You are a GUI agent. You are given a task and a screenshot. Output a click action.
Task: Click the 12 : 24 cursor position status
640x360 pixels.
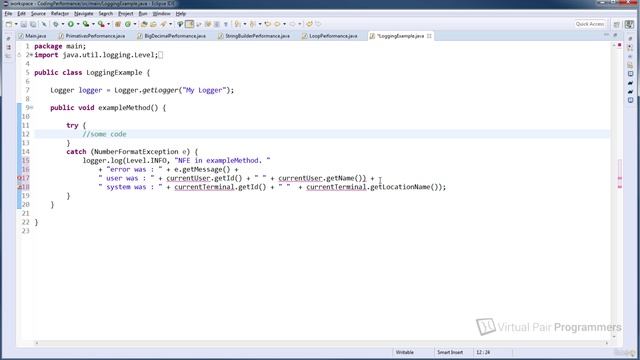(483, 352)
